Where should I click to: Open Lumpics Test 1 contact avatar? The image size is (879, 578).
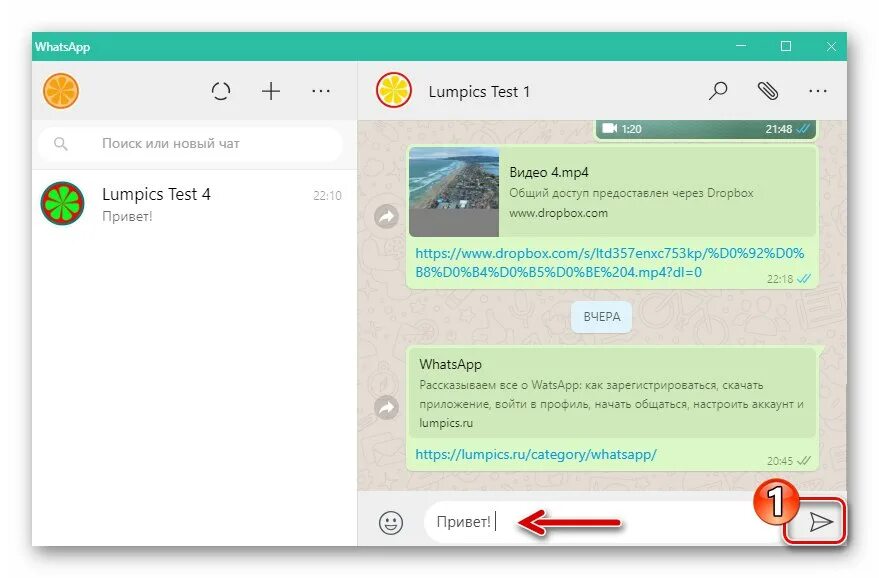pos(394,90)
